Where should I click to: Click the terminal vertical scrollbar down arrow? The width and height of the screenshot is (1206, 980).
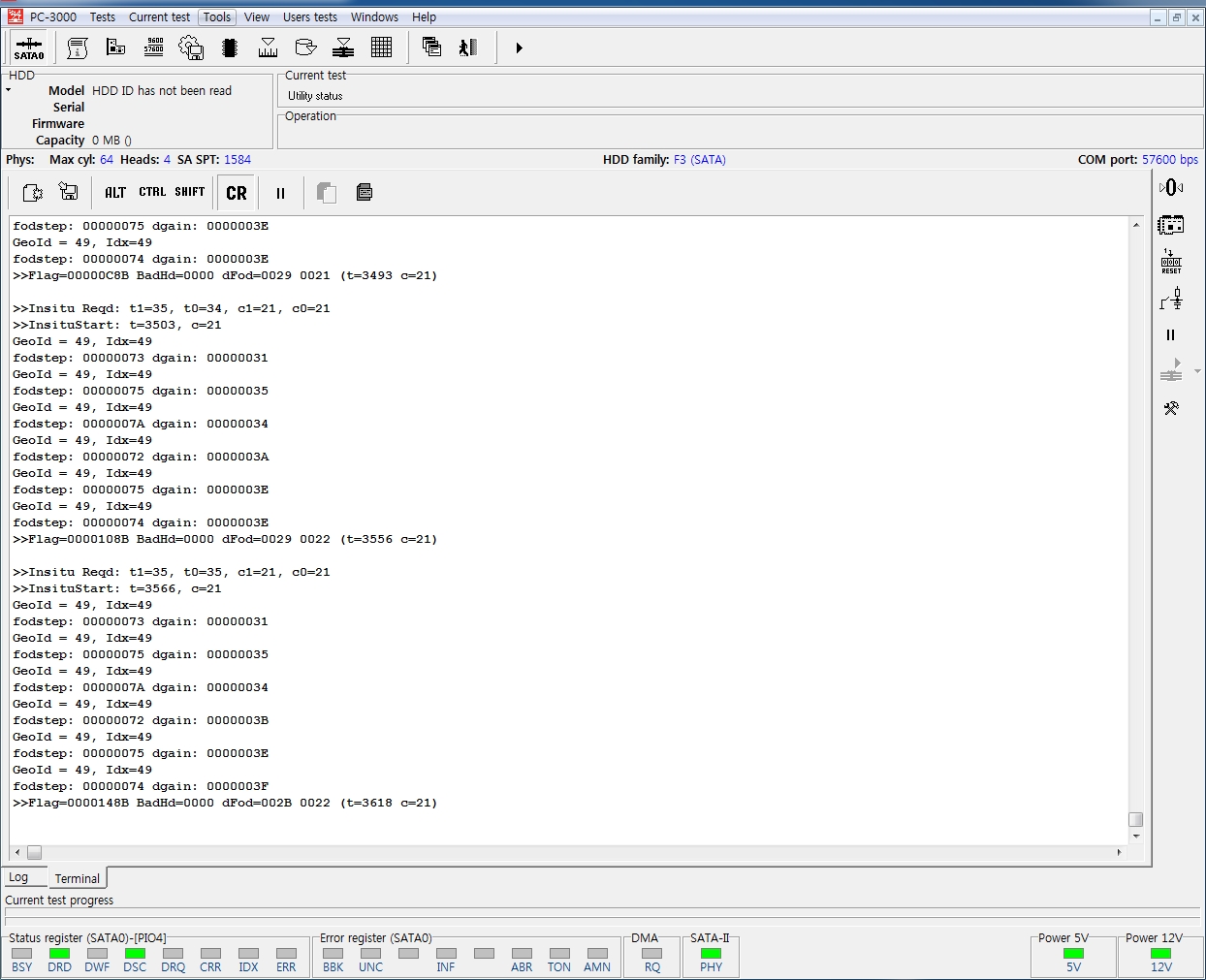point(1136,836)
